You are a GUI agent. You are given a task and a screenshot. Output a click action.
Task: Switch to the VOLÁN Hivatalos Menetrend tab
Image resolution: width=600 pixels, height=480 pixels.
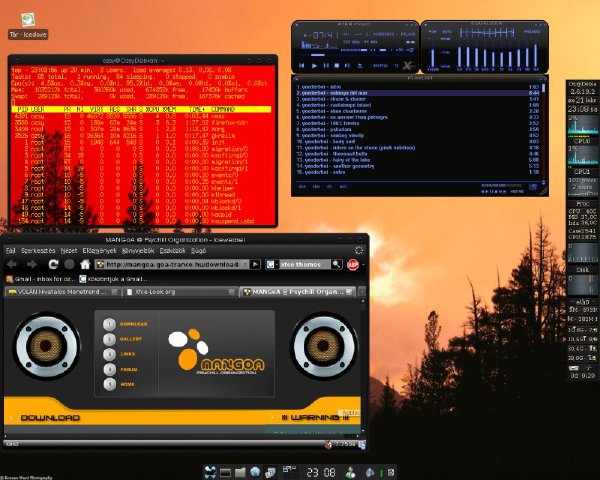(62, 292)
